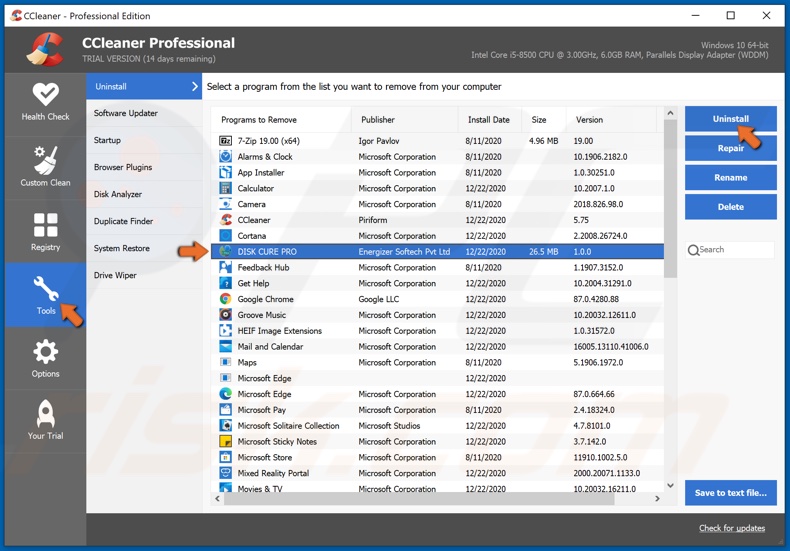The image size is (790, 551).
Task: Click the DISK CURE PRO icon
Action: pyautogui.click(x=225, y=251)
